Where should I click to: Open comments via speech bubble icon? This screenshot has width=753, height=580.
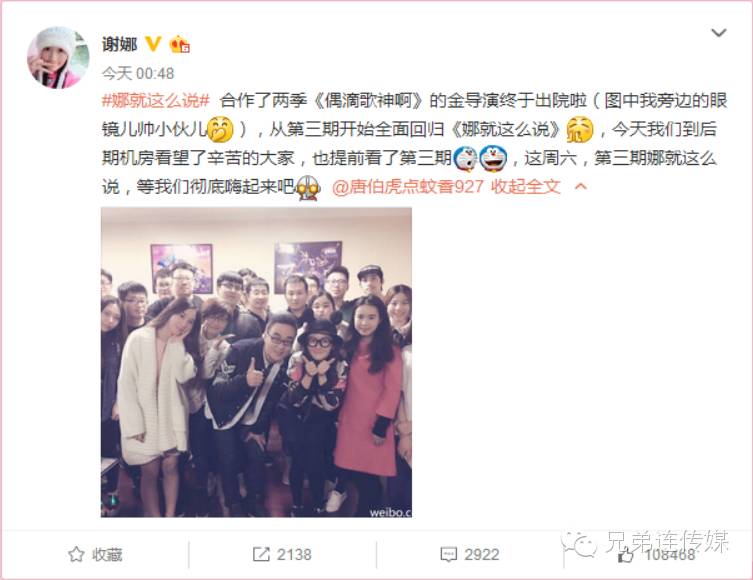(x=449, y=555)
